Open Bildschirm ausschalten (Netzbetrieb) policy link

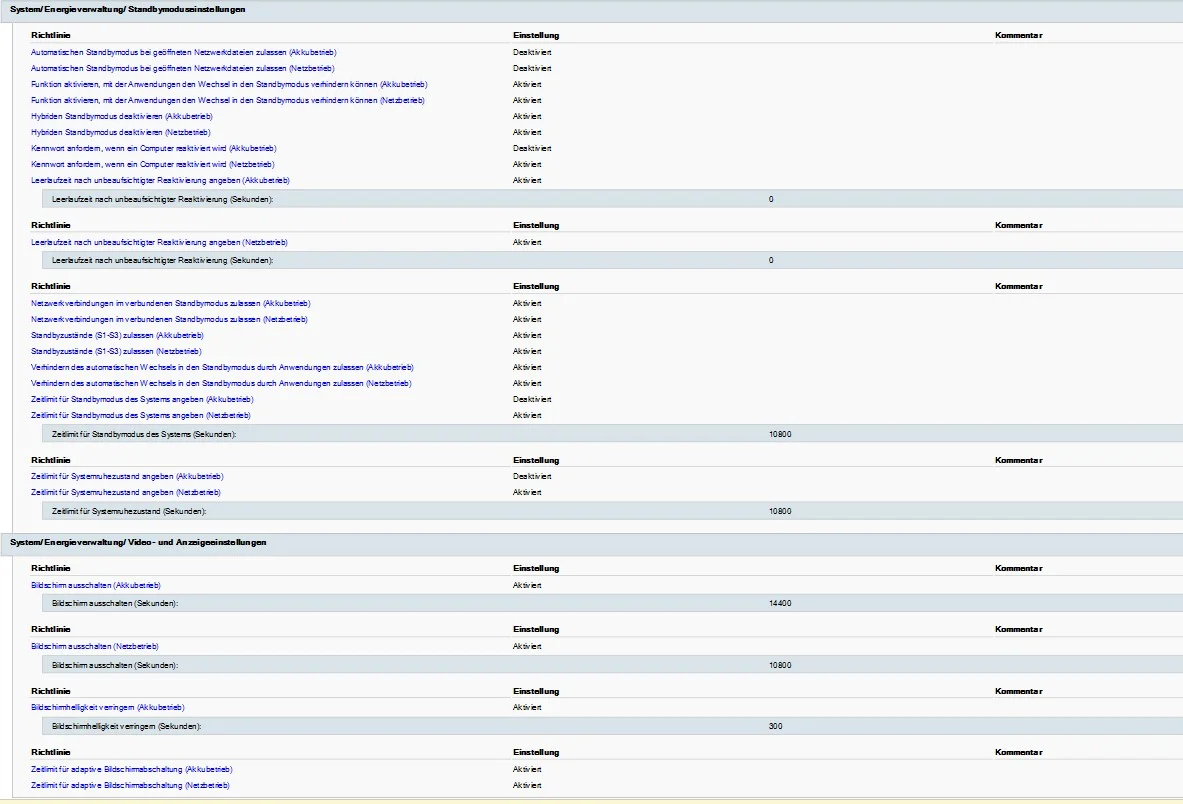[95, 646]
